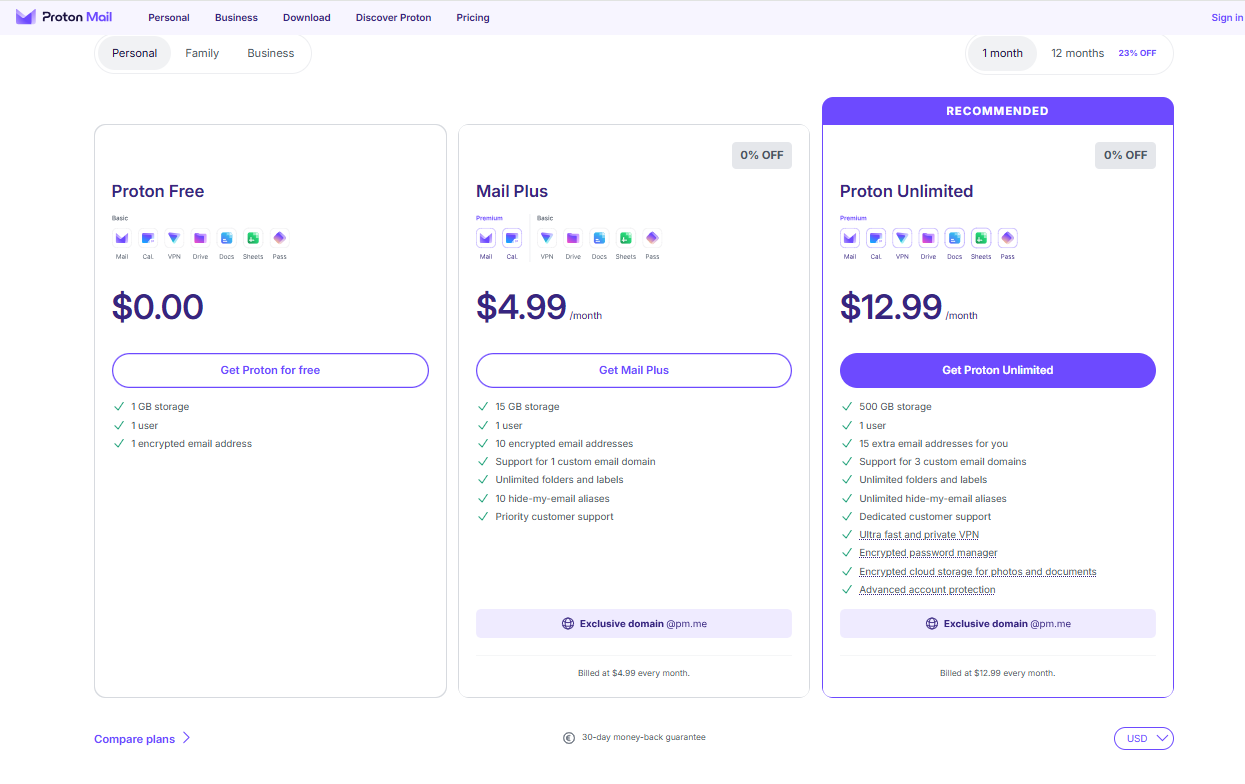Click 500 GB storage feature text
The height and width of the screenshot is (784, 1245).
[895, 407]
